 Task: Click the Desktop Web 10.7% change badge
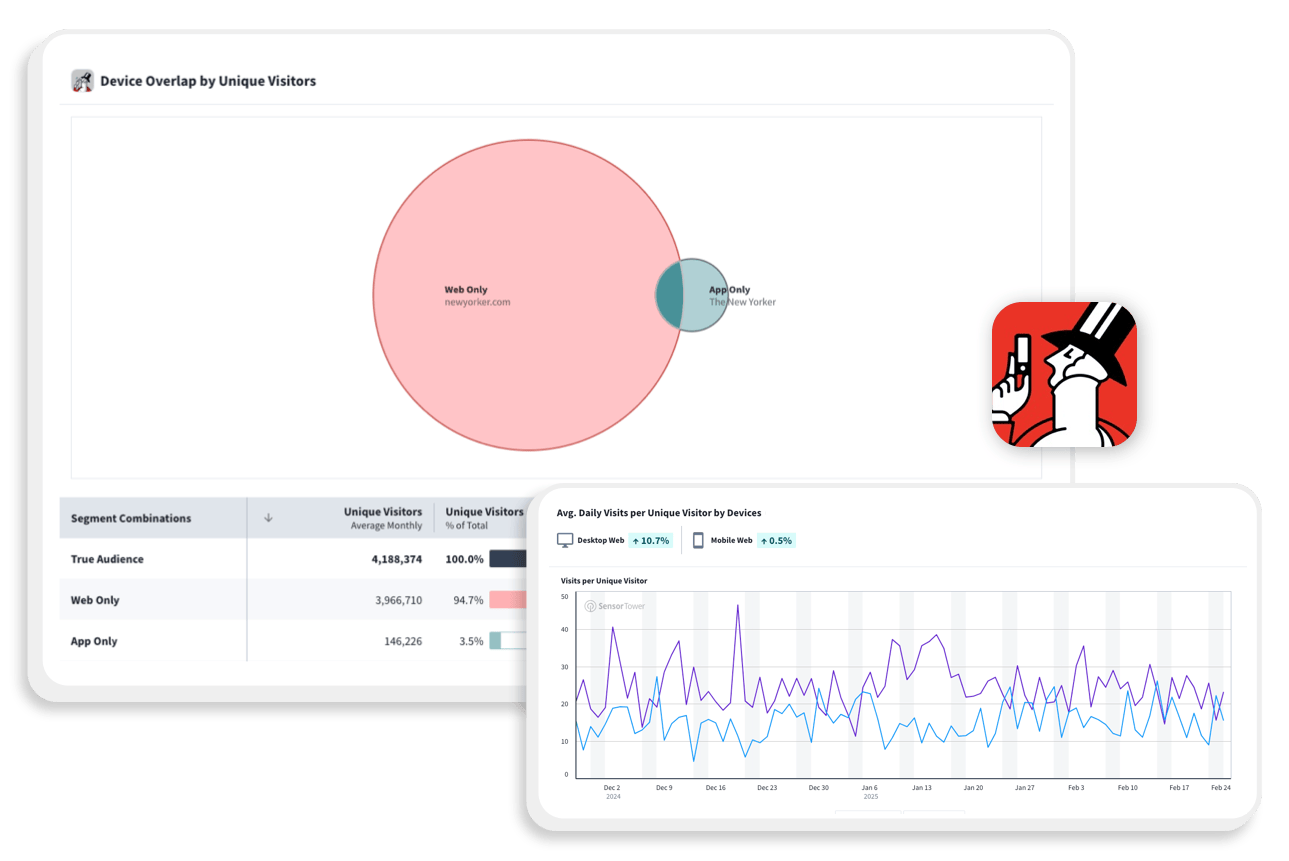[x=650, y=540]
